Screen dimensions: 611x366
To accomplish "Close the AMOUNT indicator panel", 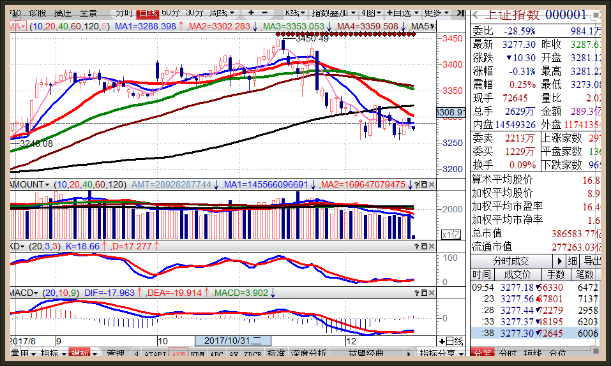I will click(431, 184).
